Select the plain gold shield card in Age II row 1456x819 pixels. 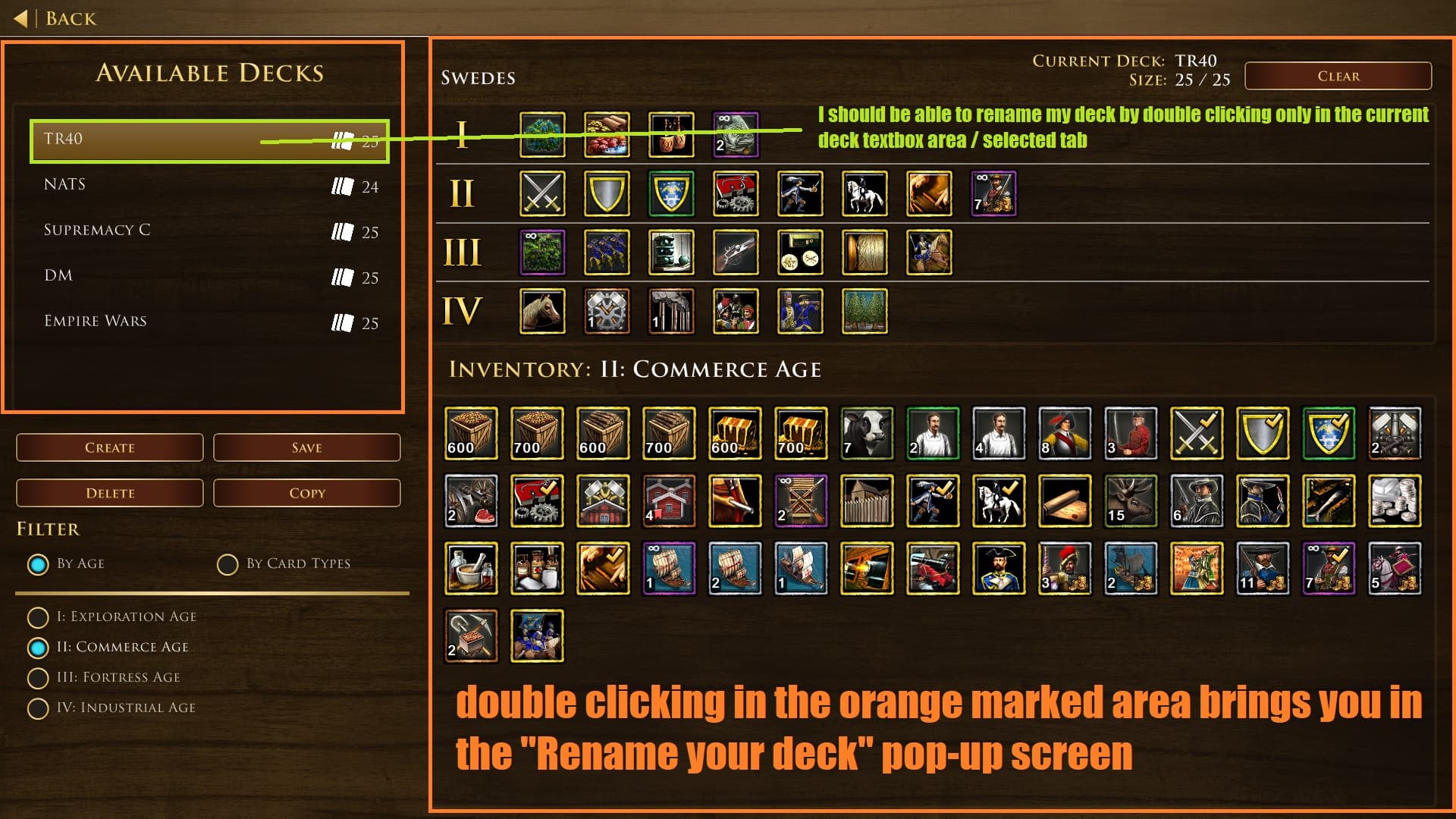tap(607, 193)
